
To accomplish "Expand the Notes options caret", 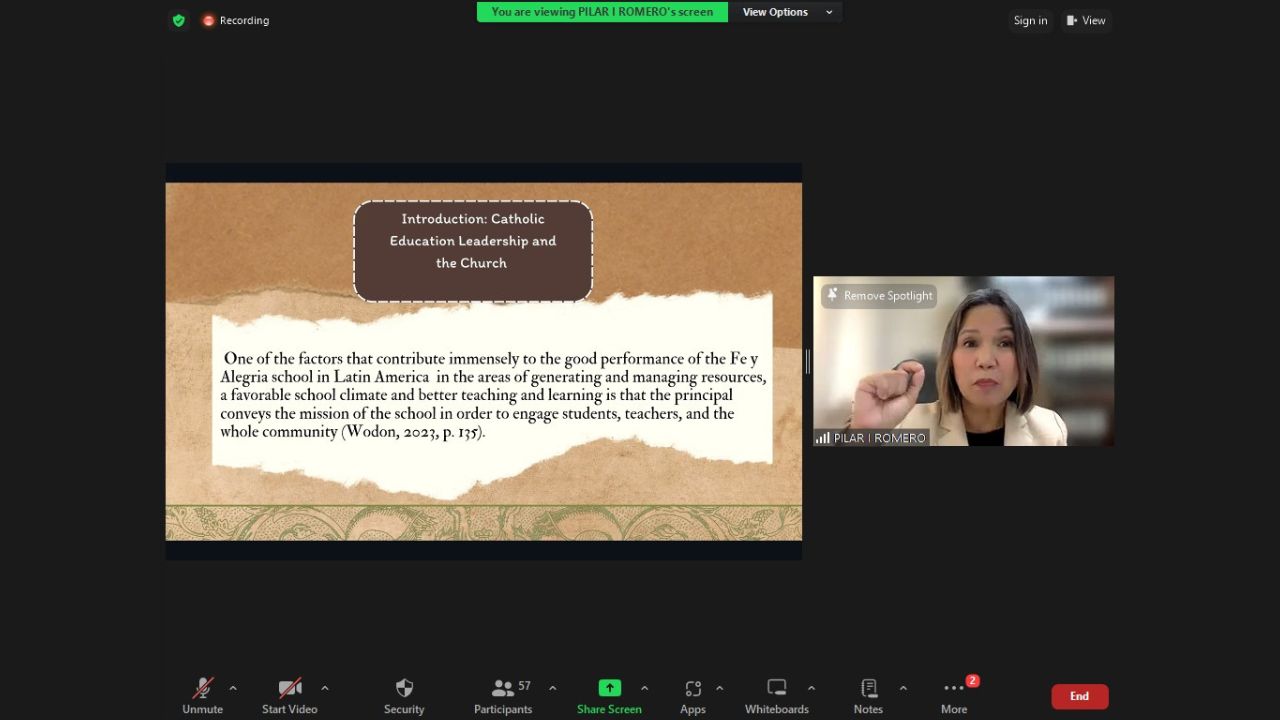I will tap(903, 688).
